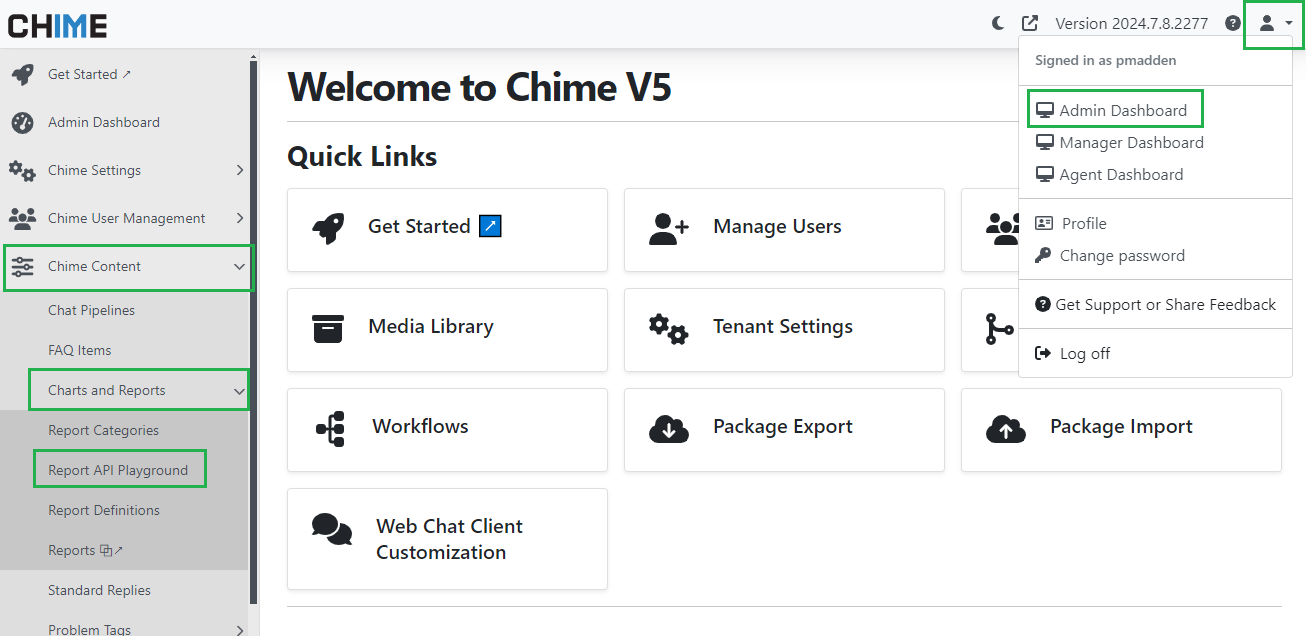Click the sliders icon for Chime Content
This screenshot has width=1306, height=636.
click(x=22, y=266)
